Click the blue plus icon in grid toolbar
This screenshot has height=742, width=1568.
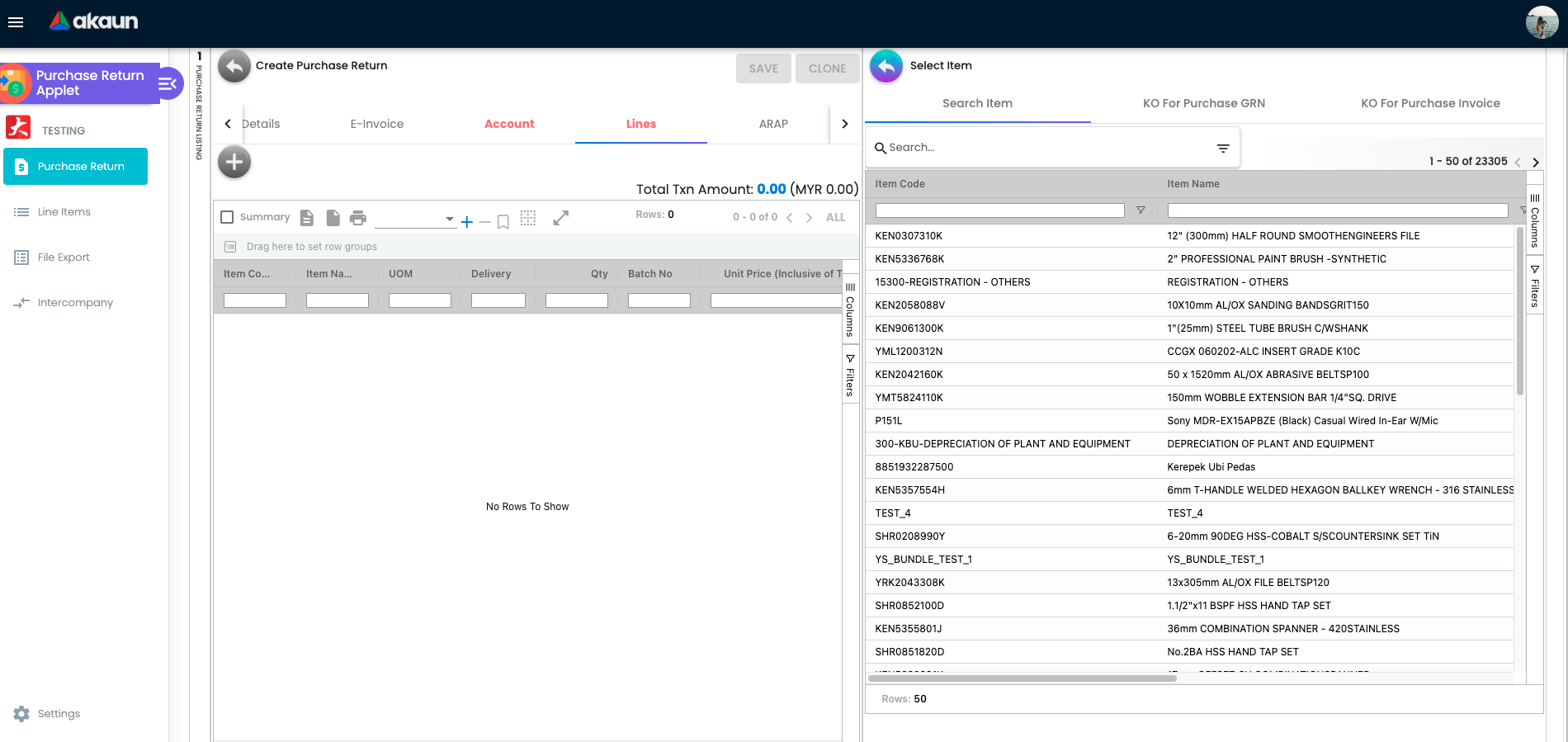coord(467,221)
